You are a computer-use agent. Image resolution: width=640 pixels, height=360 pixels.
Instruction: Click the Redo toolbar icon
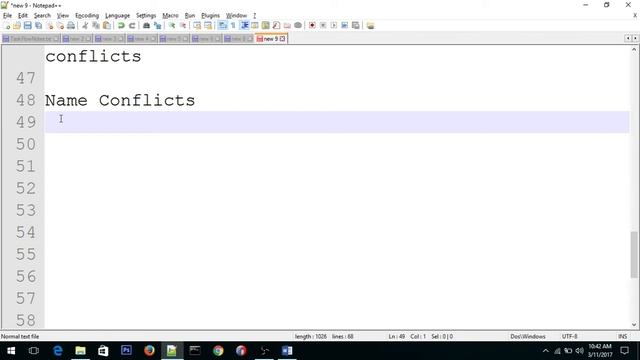(x=132, y=26)
